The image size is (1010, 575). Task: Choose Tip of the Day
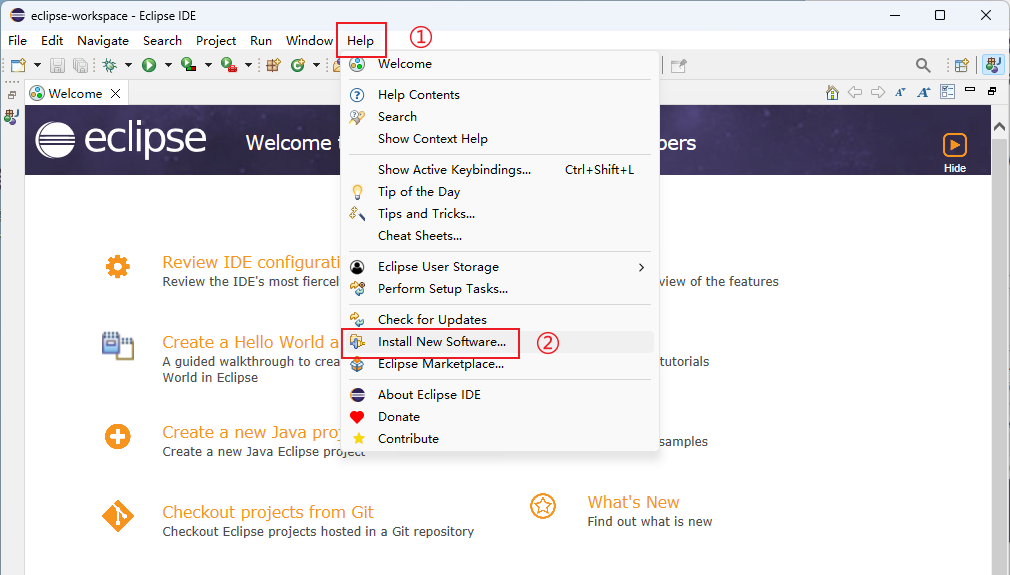point(500,191)
